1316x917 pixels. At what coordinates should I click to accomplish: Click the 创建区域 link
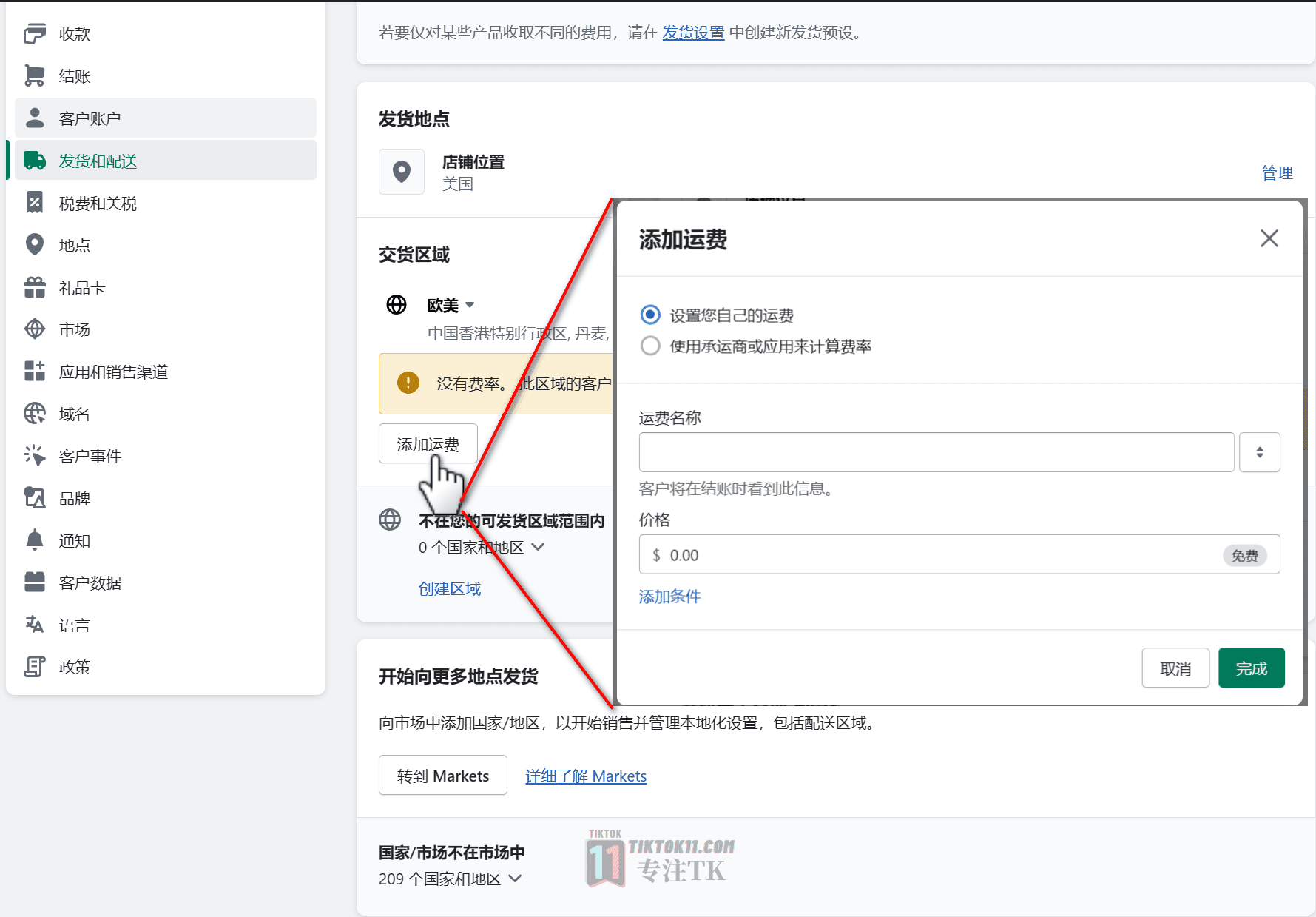click(450, 589)
